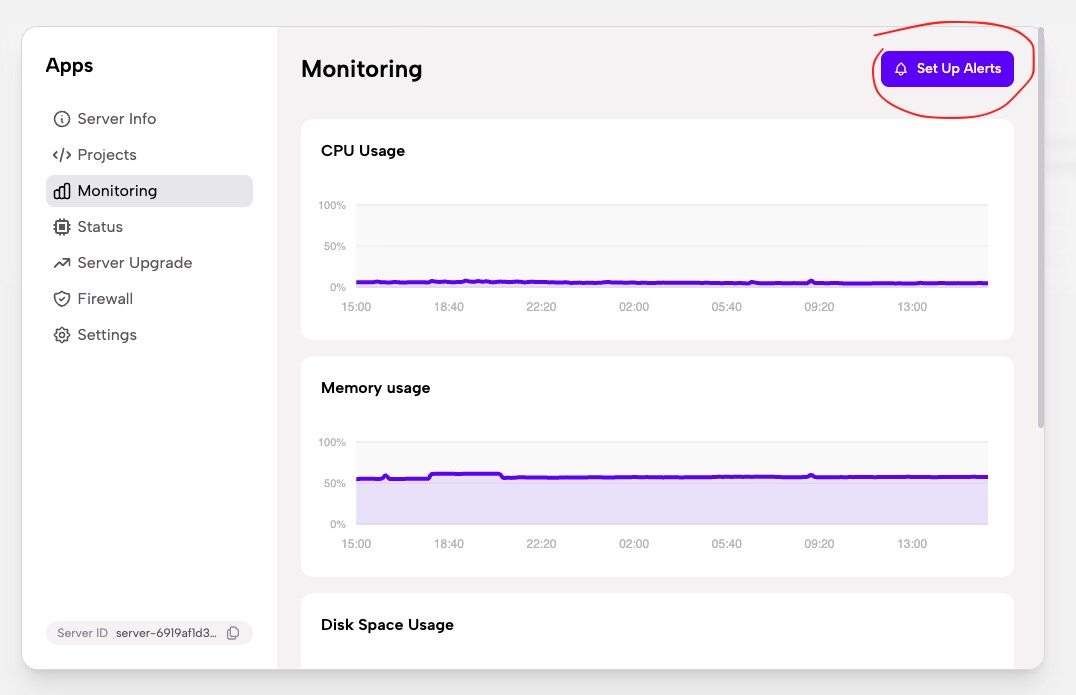The height and width of the screenshot is (695, 1076).
Task: Click the Memory usage chart area
Action: click(x=670, y=500)
